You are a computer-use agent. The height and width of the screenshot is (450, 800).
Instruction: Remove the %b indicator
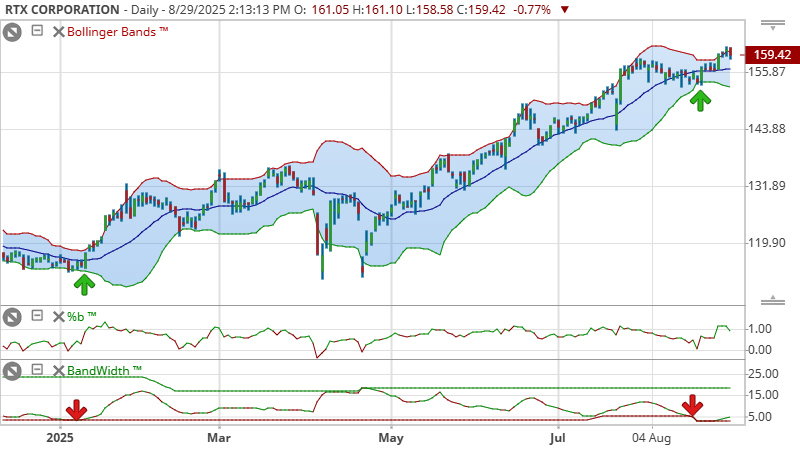coord(58,317)
